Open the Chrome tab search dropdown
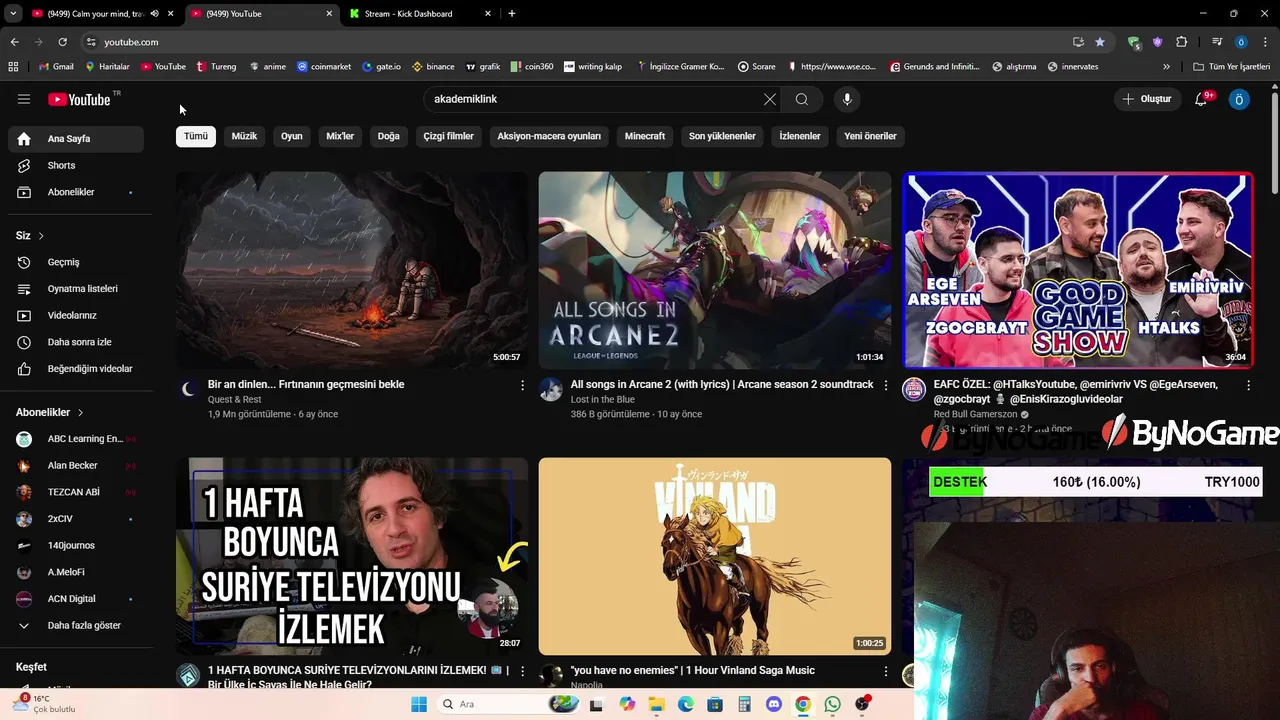This screenshot has width=1280, height=720. tap(12, 14)
